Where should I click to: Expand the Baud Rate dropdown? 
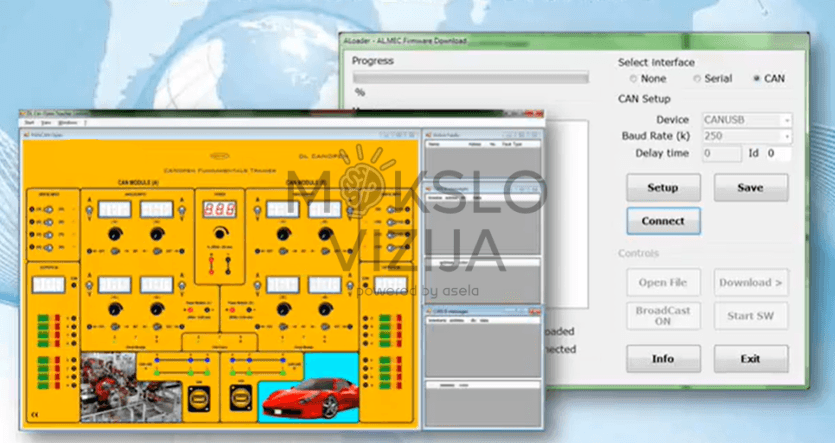[x=745, y=136]
